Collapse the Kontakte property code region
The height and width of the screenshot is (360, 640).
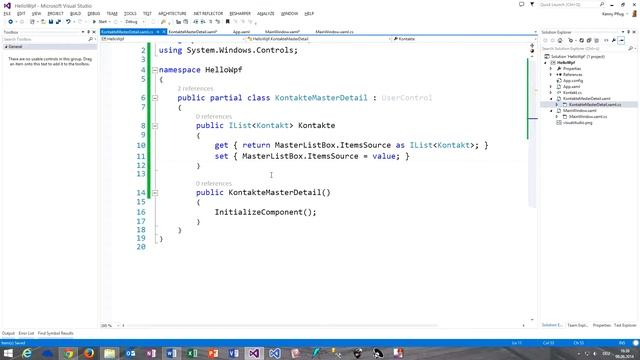tap(155, 126)
